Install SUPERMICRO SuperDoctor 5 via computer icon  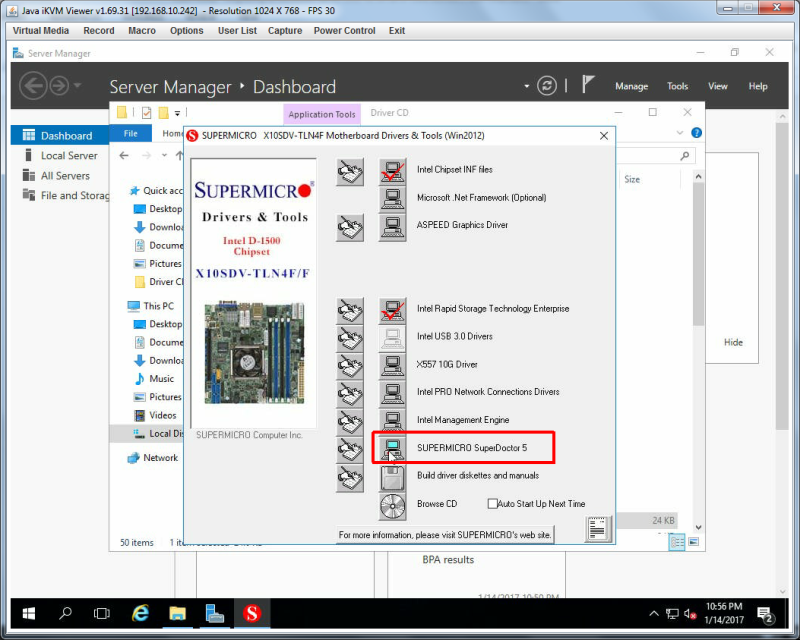(392, 448)
